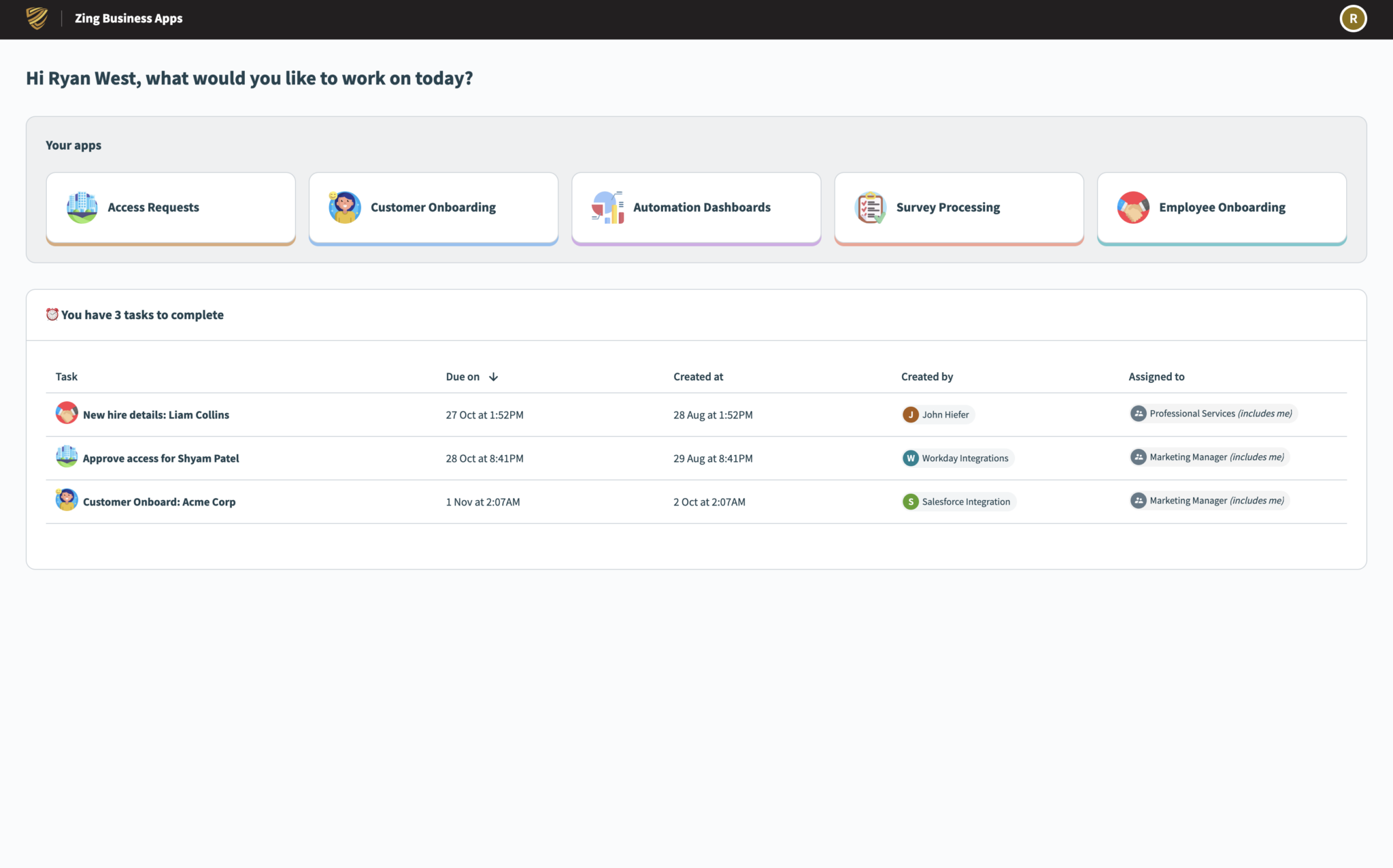Select the Task column header
Viewport: 1393px width, 868px height.
pyautogui.click(x=67, y=376)
